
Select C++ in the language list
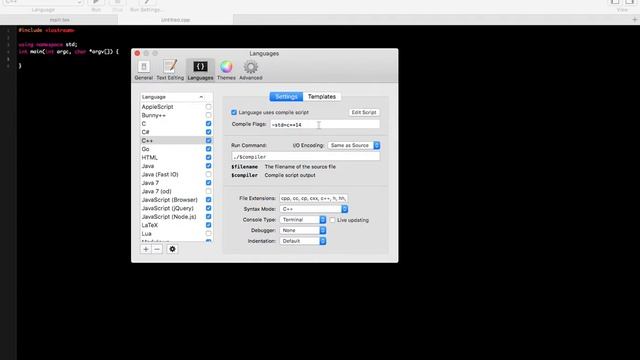tap(147, 141)
